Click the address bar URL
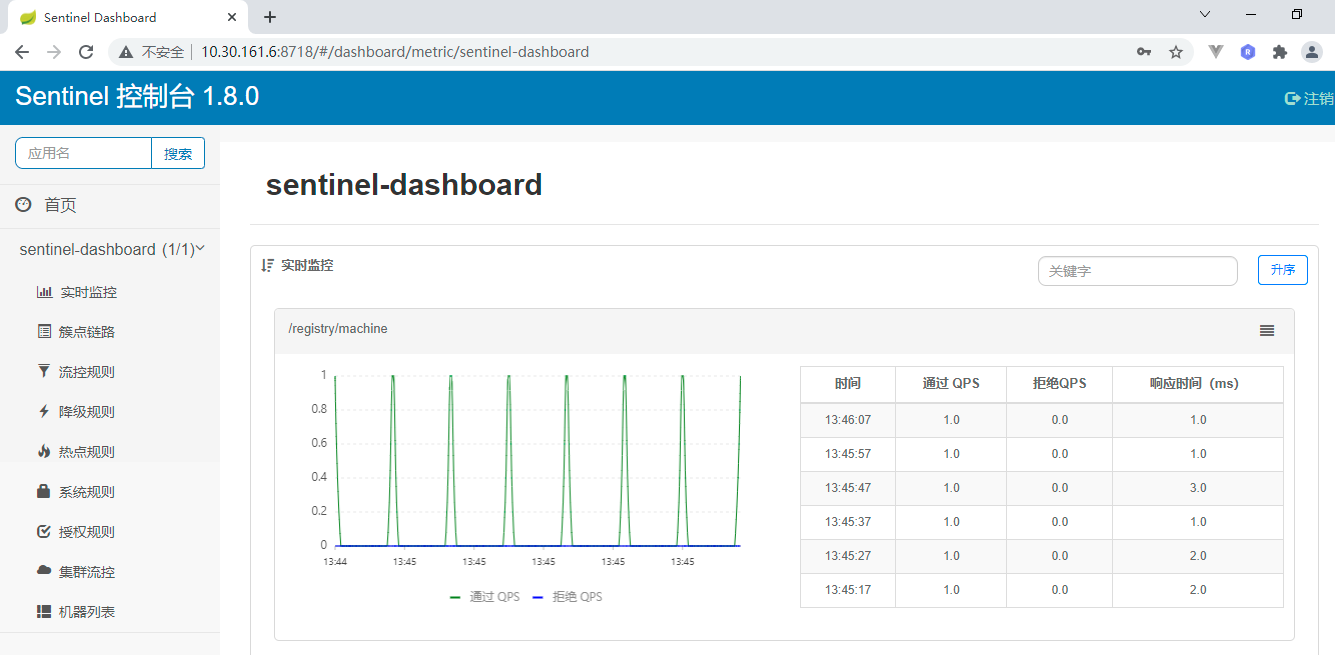Viewport: 1335px width, 655px height. click(395, 52)
